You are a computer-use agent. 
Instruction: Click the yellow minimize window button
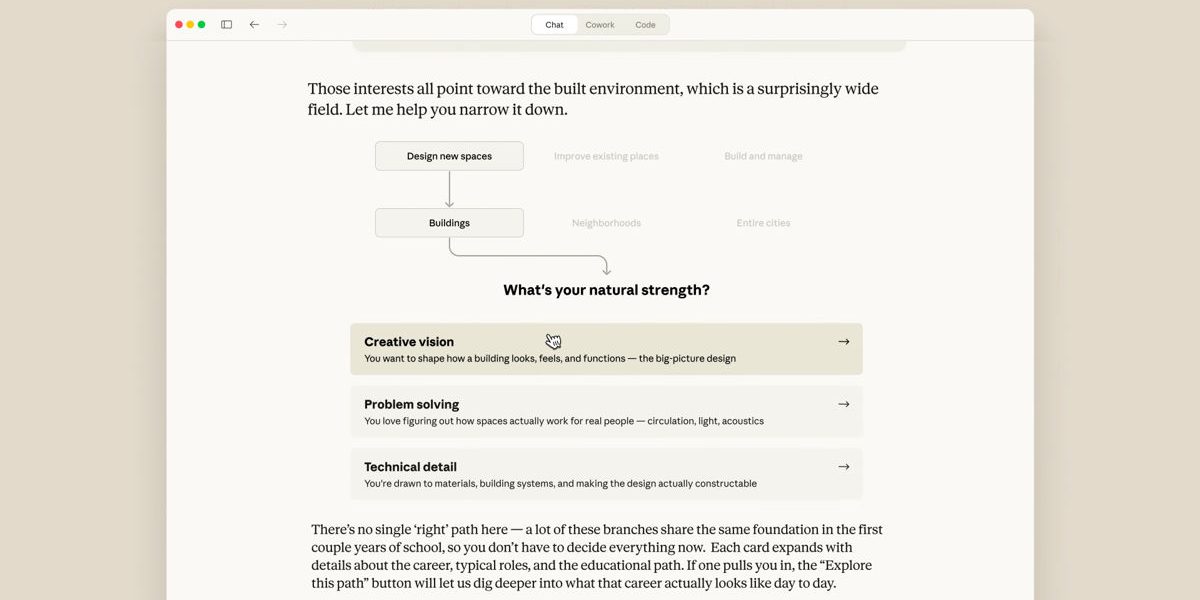tap(190, 25)
